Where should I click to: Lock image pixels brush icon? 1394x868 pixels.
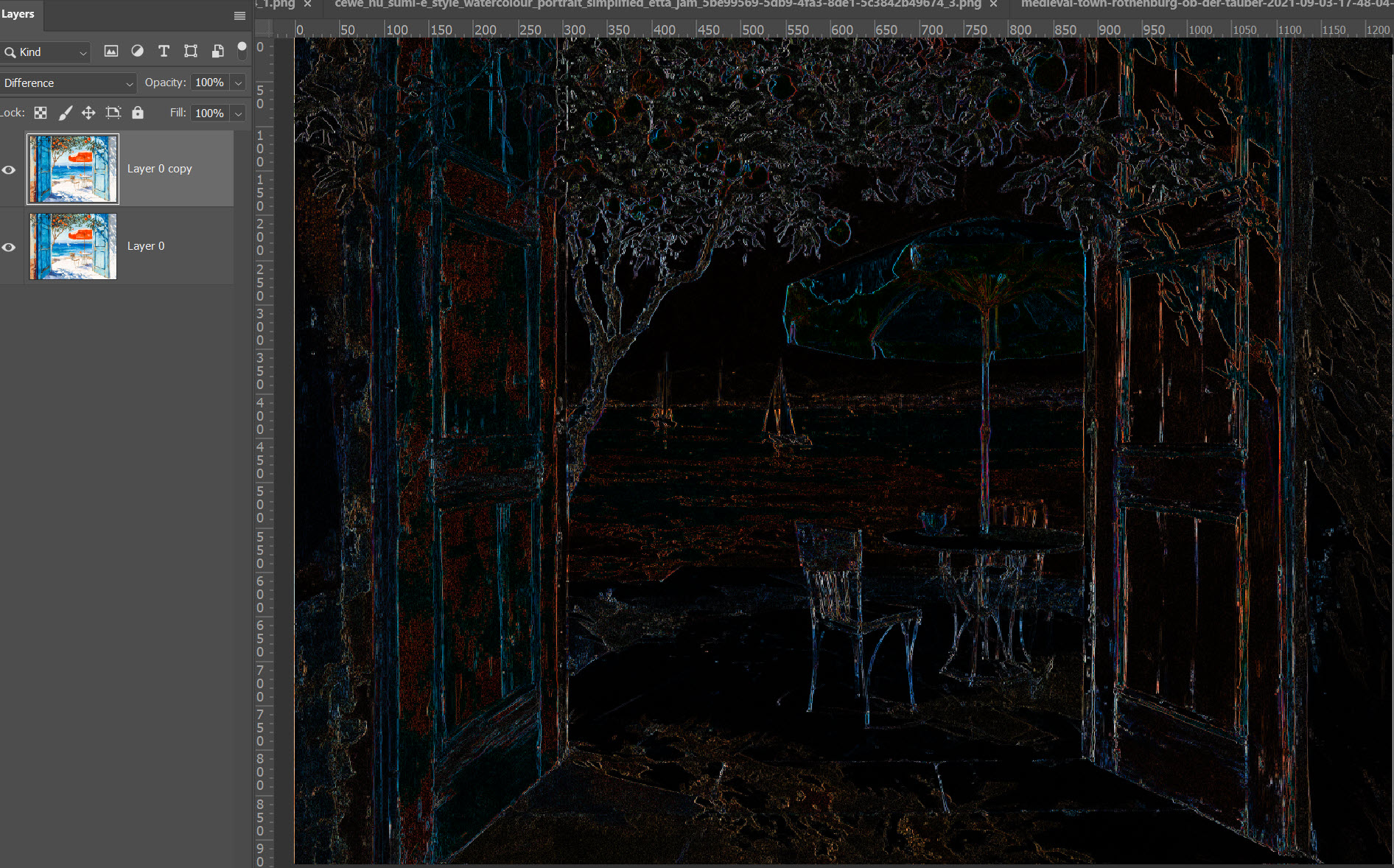click(65, 113)
